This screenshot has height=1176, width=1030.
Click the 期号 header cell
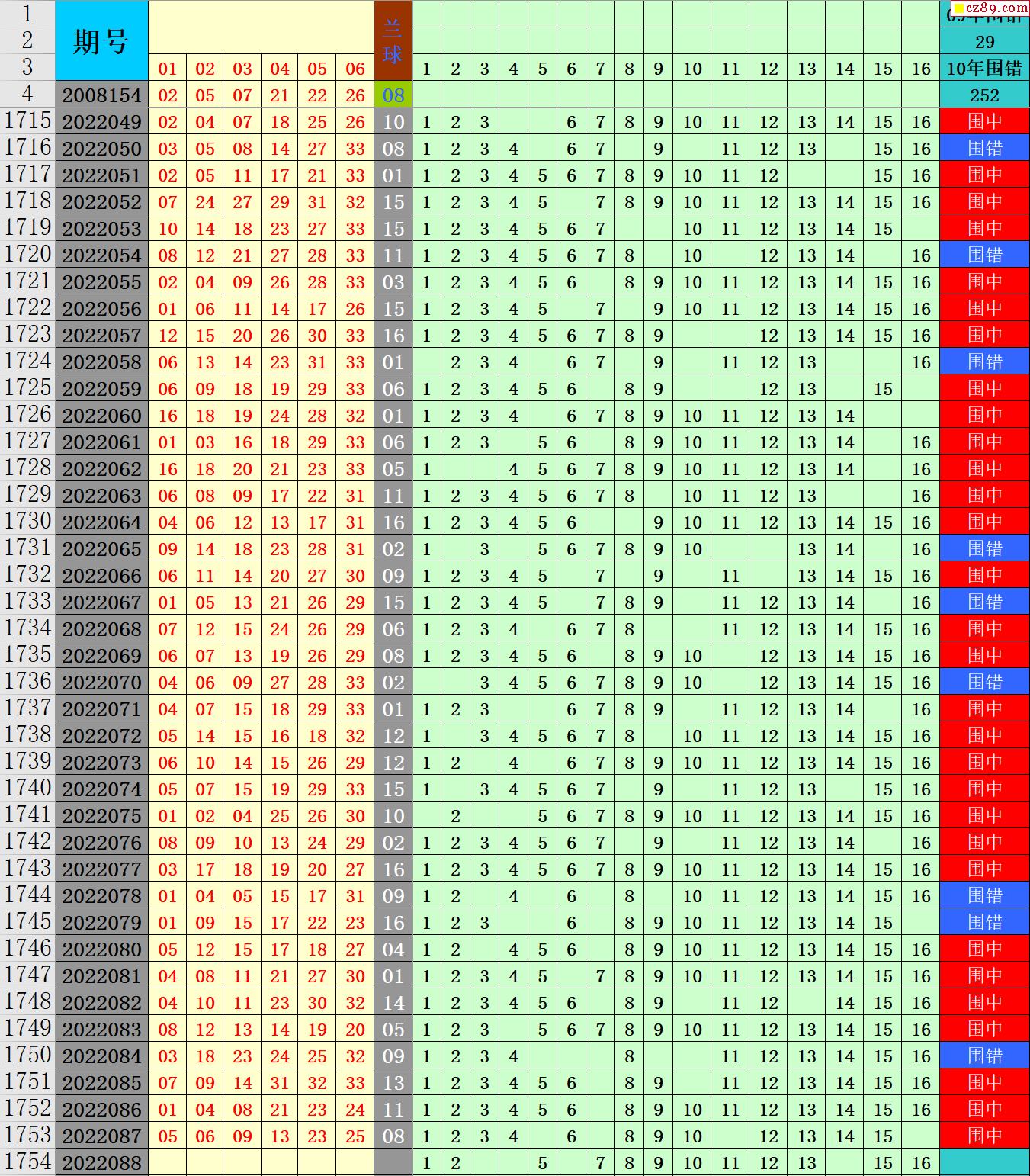tap(101, 40)
